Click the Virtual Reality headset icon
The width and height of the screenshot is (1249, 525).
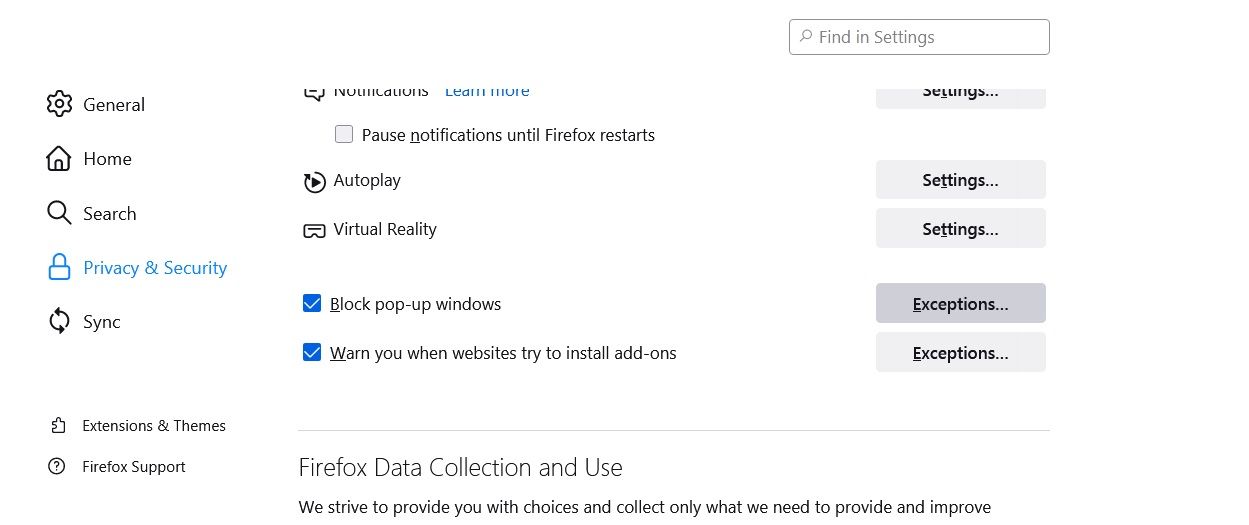314,230
